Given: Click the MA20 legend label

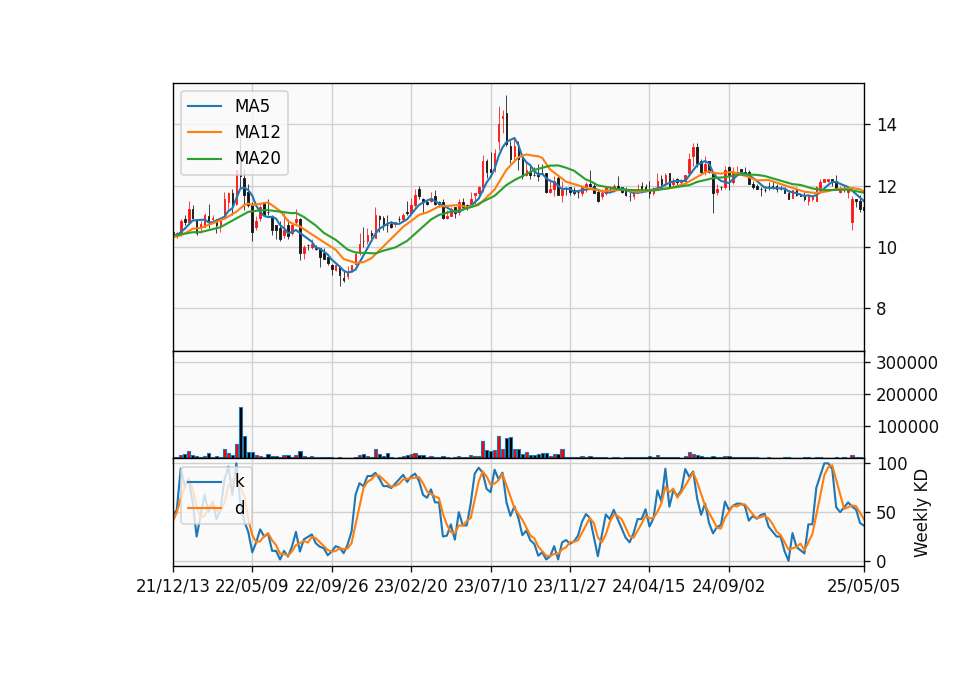Looking at the screenshot, I should coord(257,158).
